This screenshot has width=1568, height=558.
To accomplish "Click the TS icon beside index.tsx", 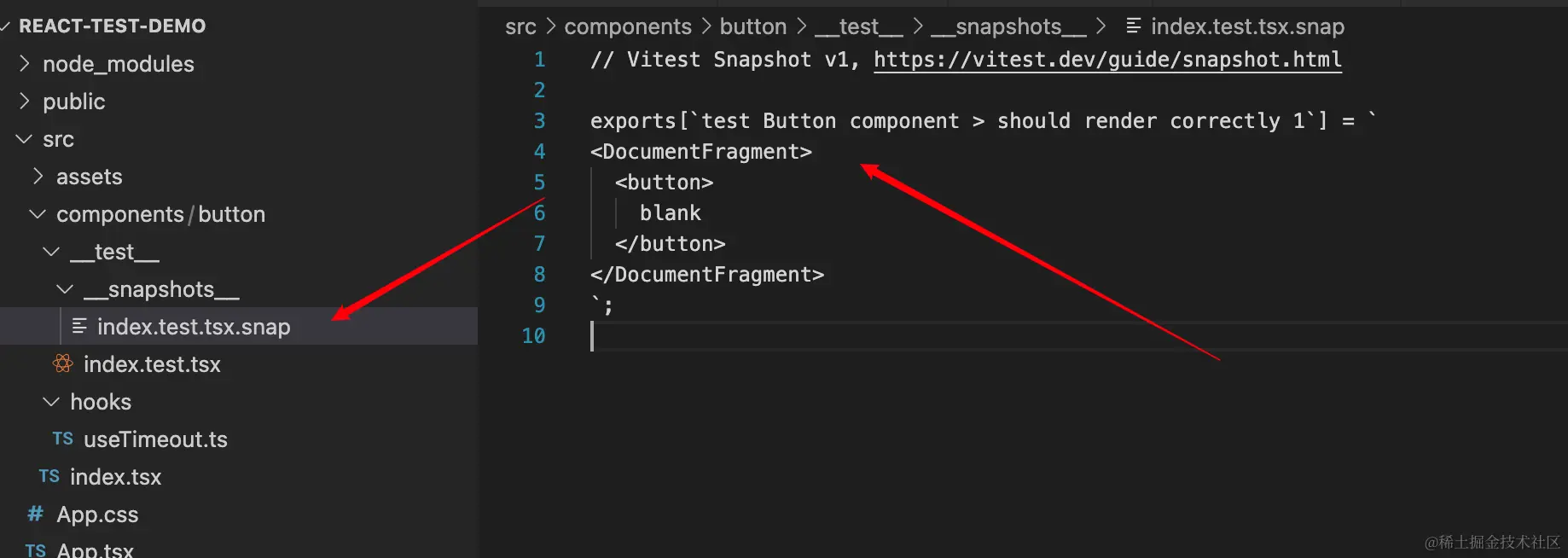I will (x=49, y=477).
